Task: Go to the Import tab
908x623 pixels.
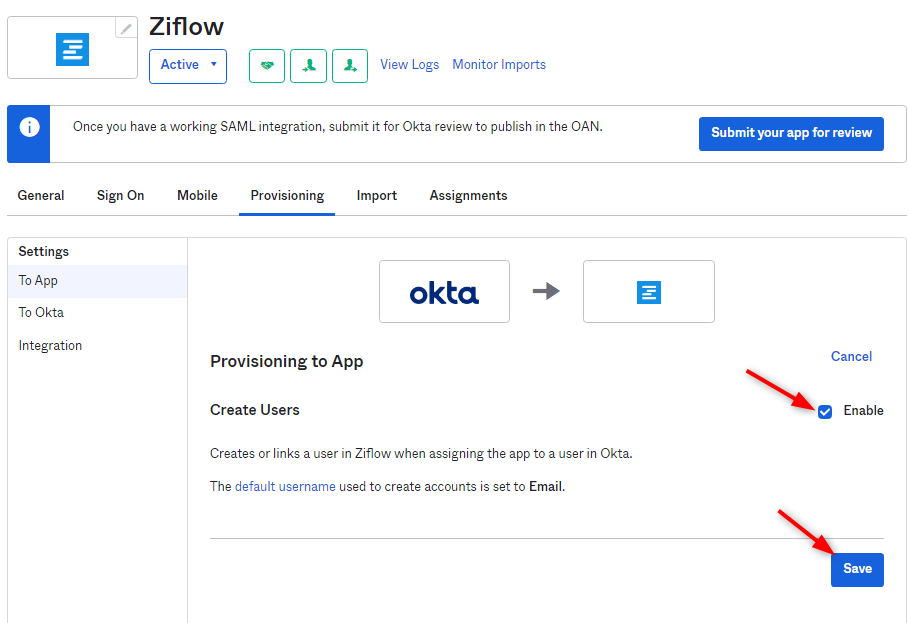Action: [377, 196]
